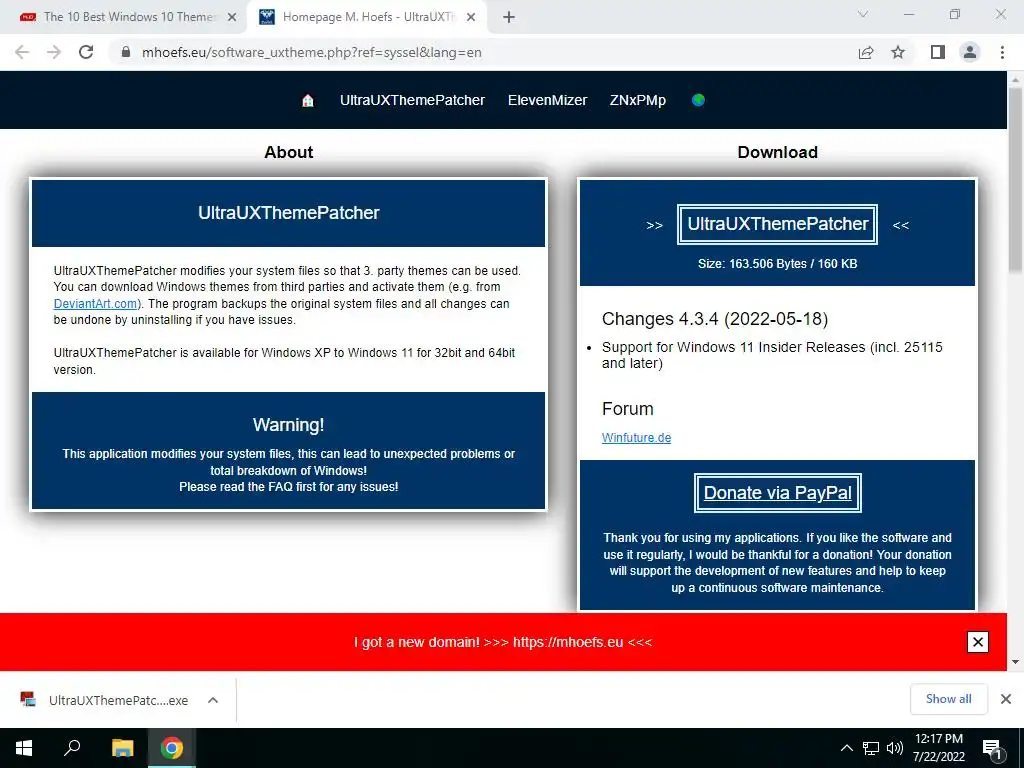The width and height of the screenshot is (1024, 768).
Task: Open a new tab with plus button
Action: click(x=509, y=17)
